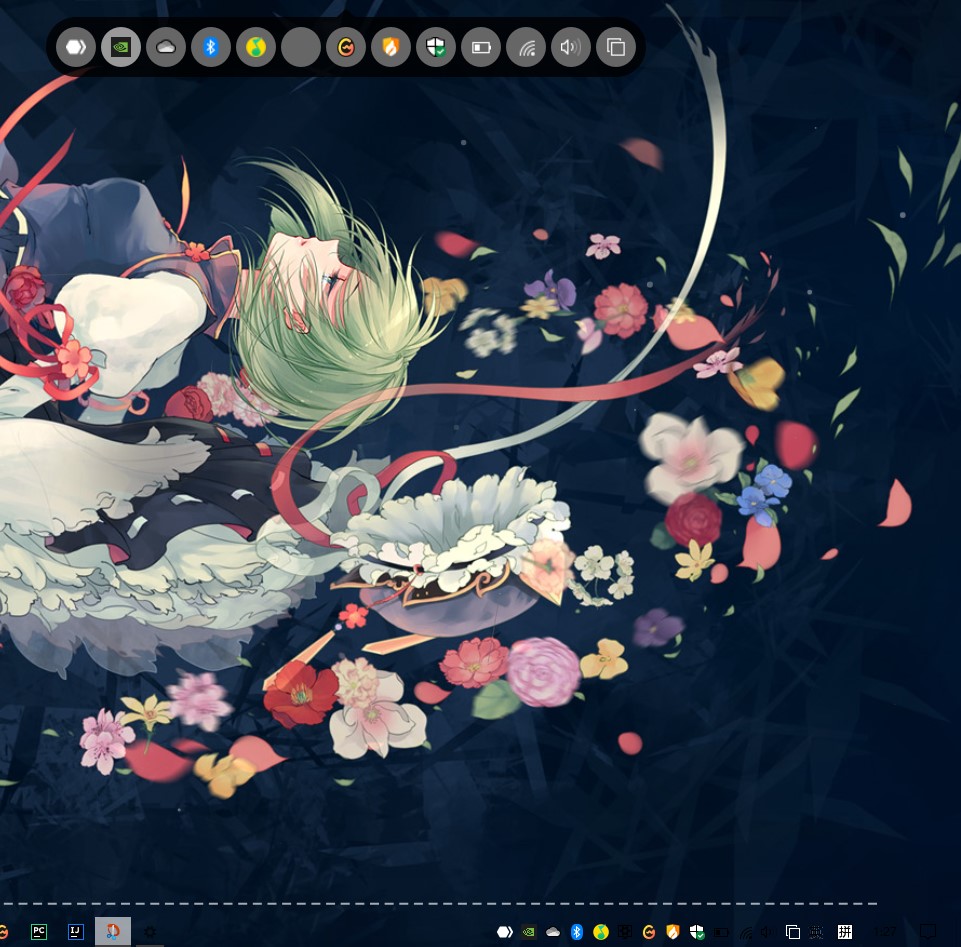The width and height of the screenshot is (961, 947).
Task: Click the white hexagon icon in the floating bar
Action: [x=76, y=47]
